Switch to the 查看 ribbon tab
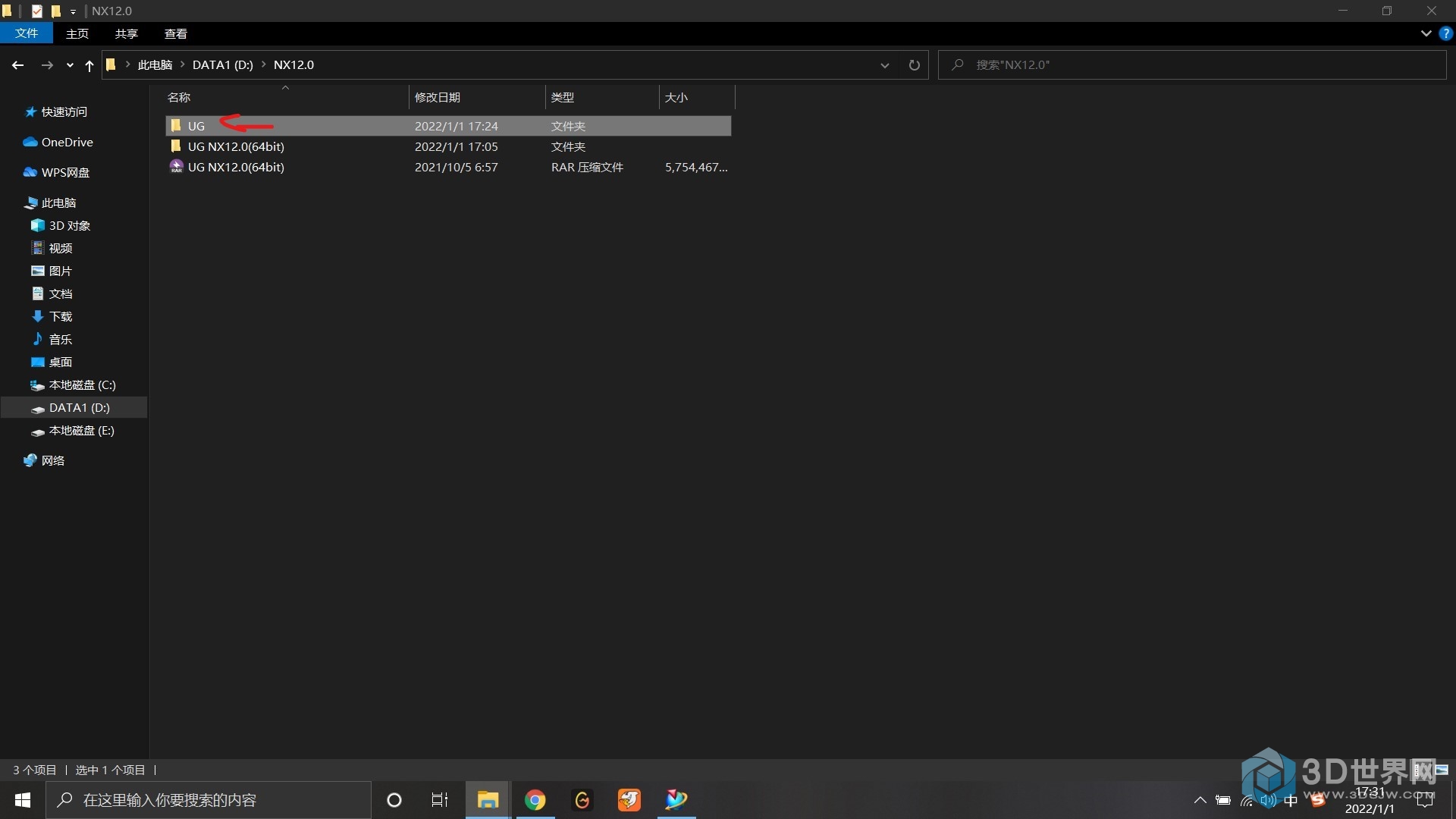The width and height of the screenshot is (1456, 819). pos(175,33)
